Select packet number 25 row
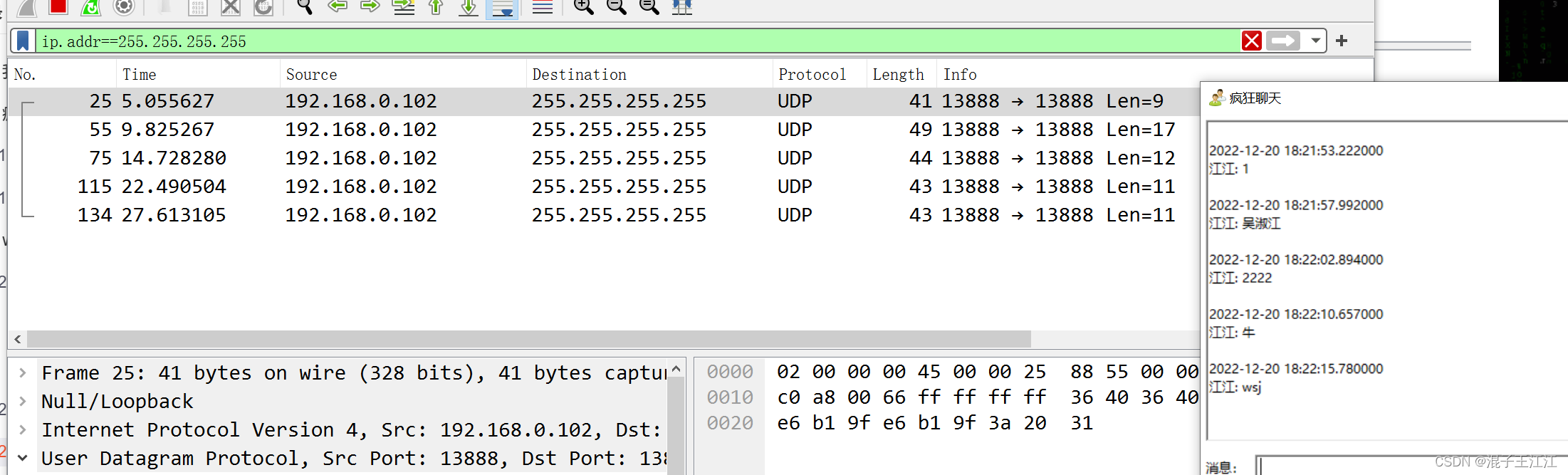This screenshot has width=1568, height=475. (604, 101)
